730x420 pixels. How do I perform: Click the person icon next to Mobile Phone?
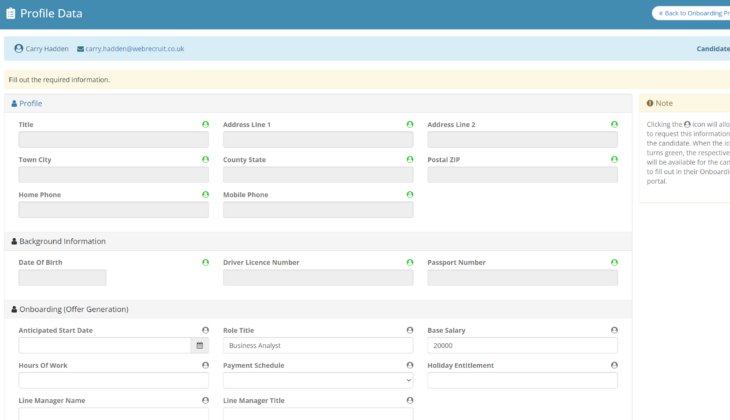coord(409,195)
